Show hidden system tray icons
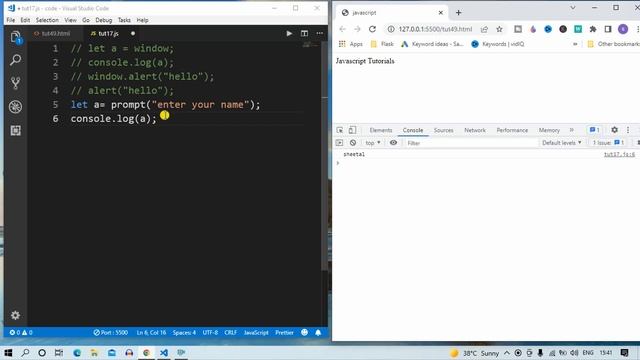 click(507, 353)
